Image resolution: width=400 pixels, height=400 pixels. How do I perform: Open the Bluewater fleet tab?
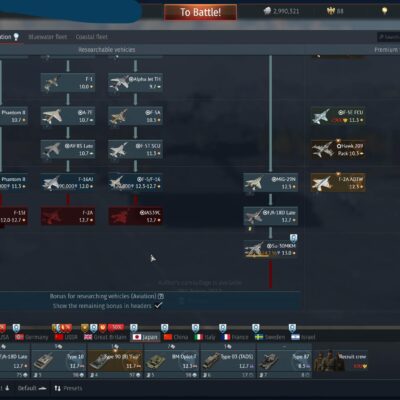[48, 37]
